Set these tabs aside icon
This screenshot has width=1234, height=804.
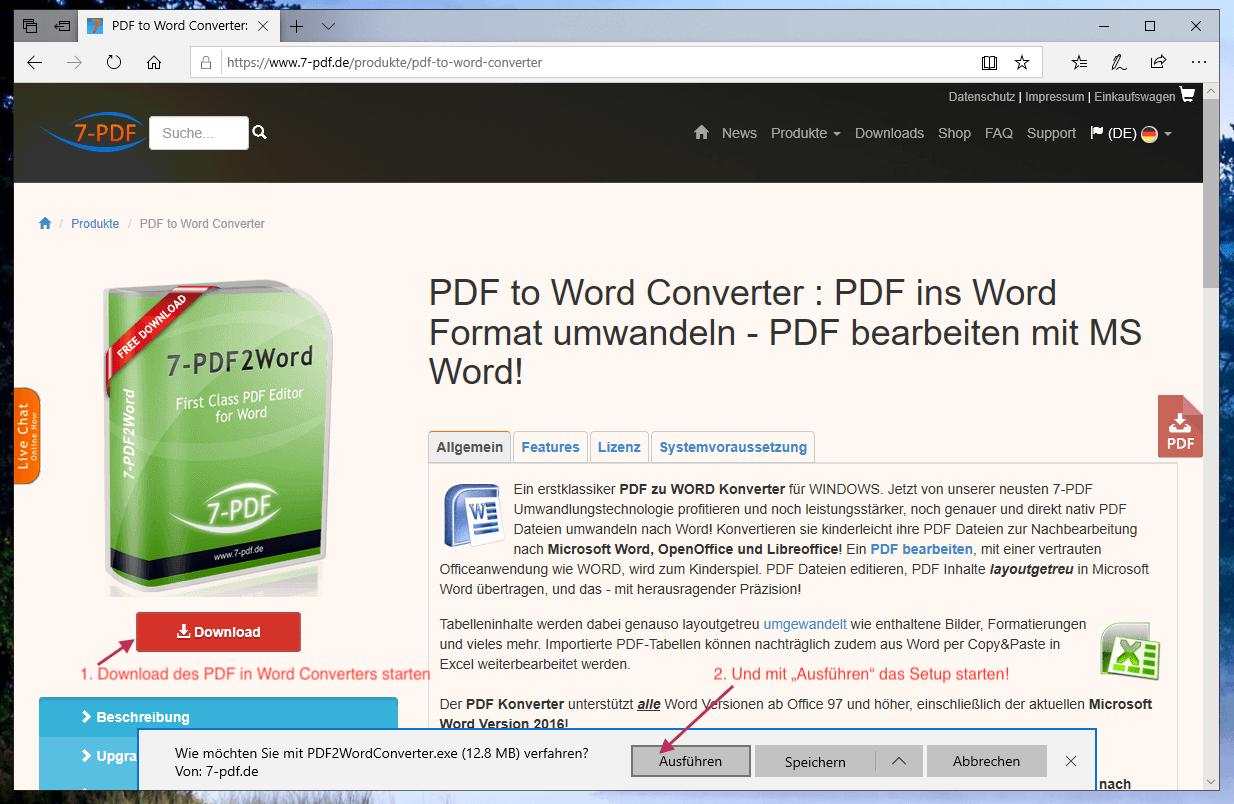(x=62, y=26)
